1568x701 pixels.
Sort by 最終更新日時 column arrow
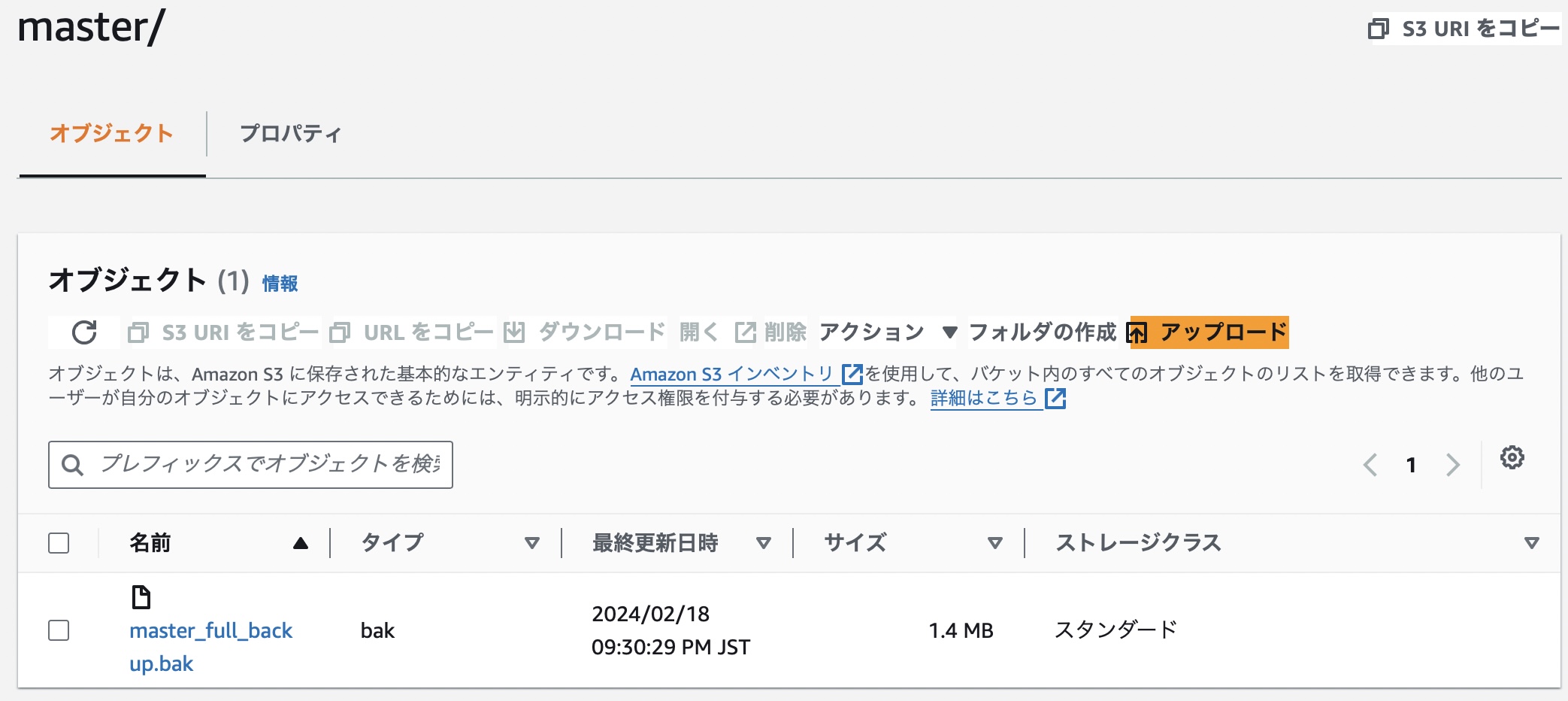(764, 543)
